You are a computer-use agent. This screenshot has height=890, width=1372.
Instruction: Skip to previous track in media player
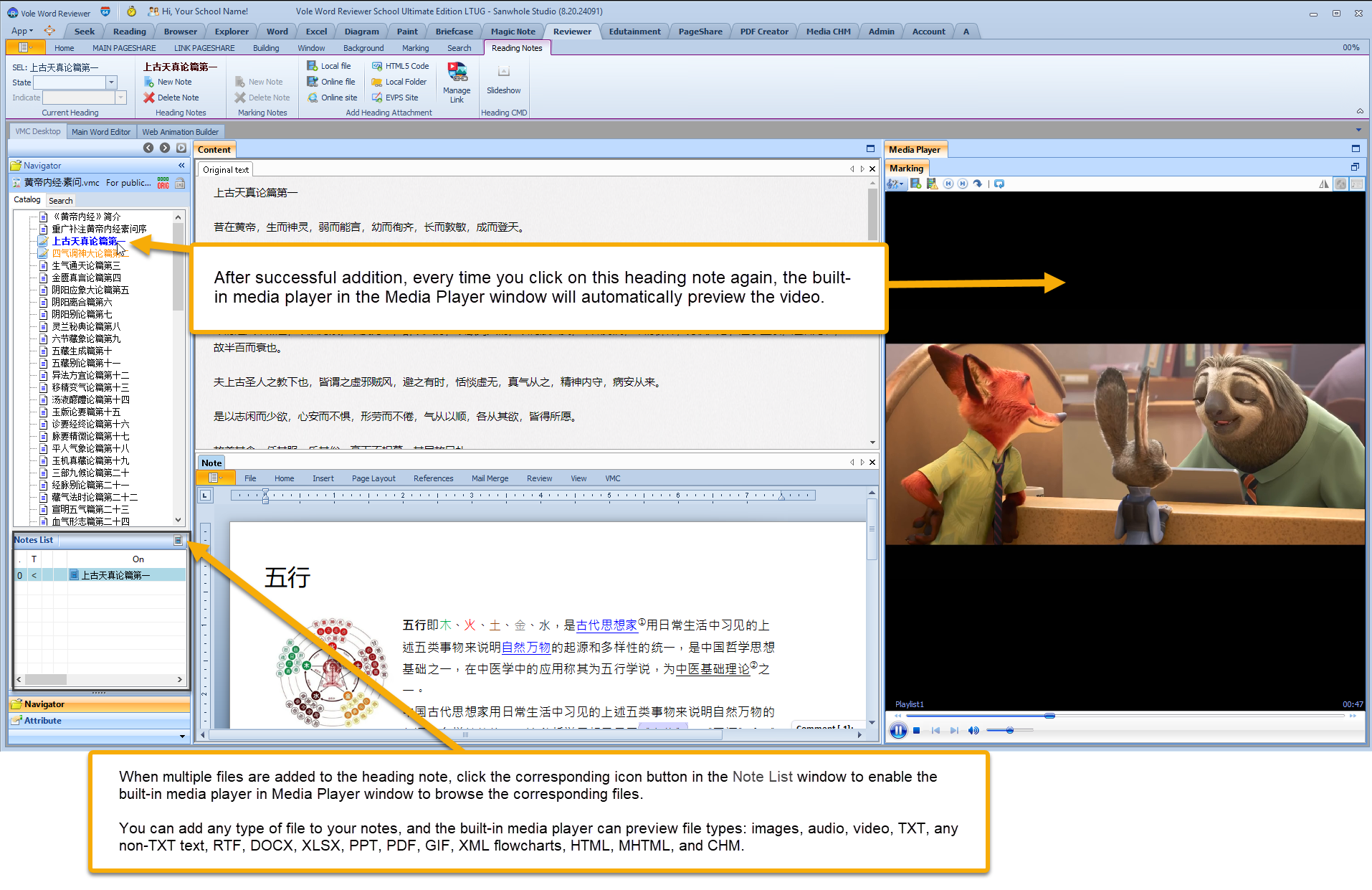(x=935, y=731)
